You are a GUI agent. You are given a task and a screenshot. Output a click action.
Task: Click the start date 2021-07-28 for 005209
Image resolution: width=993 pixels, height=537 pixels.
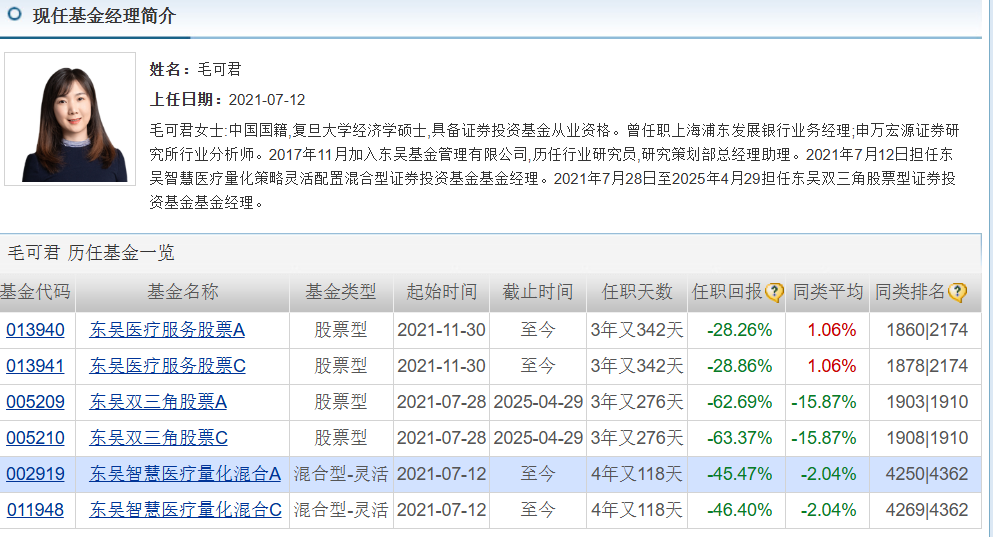(x=441, y=402)
